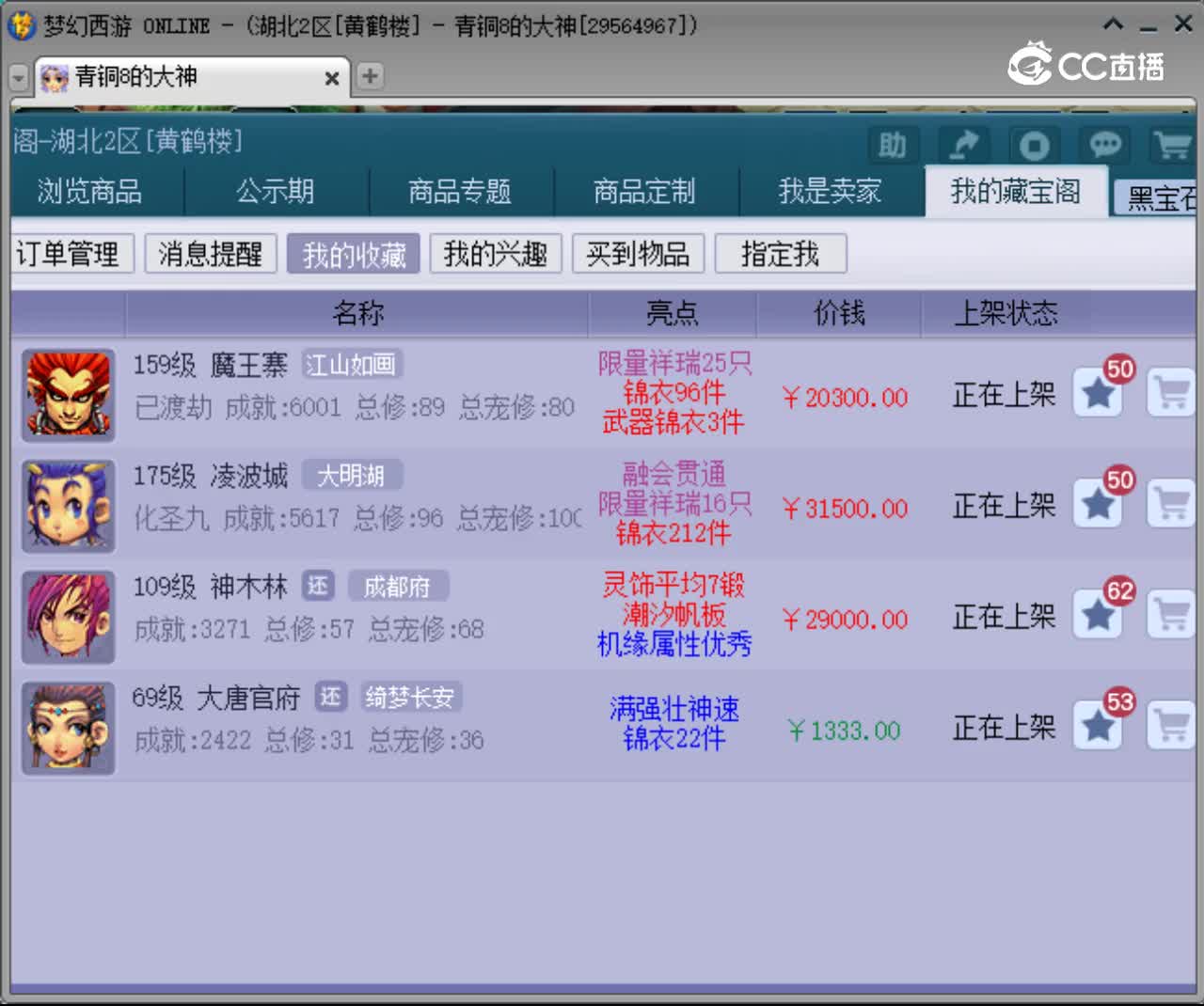Open tab list dropdown left of 青铜8的大神
The height and width of the screenshot is (1006, 1204).
pos(19,78)
